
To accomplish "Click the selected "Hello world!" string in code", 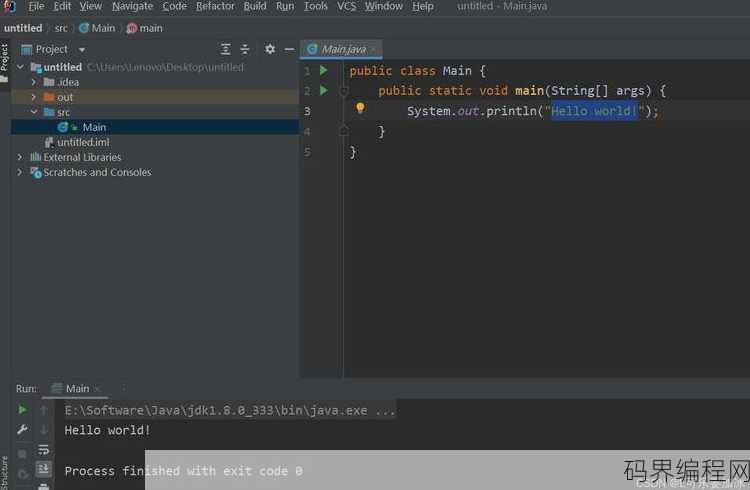I will point(595,111).
